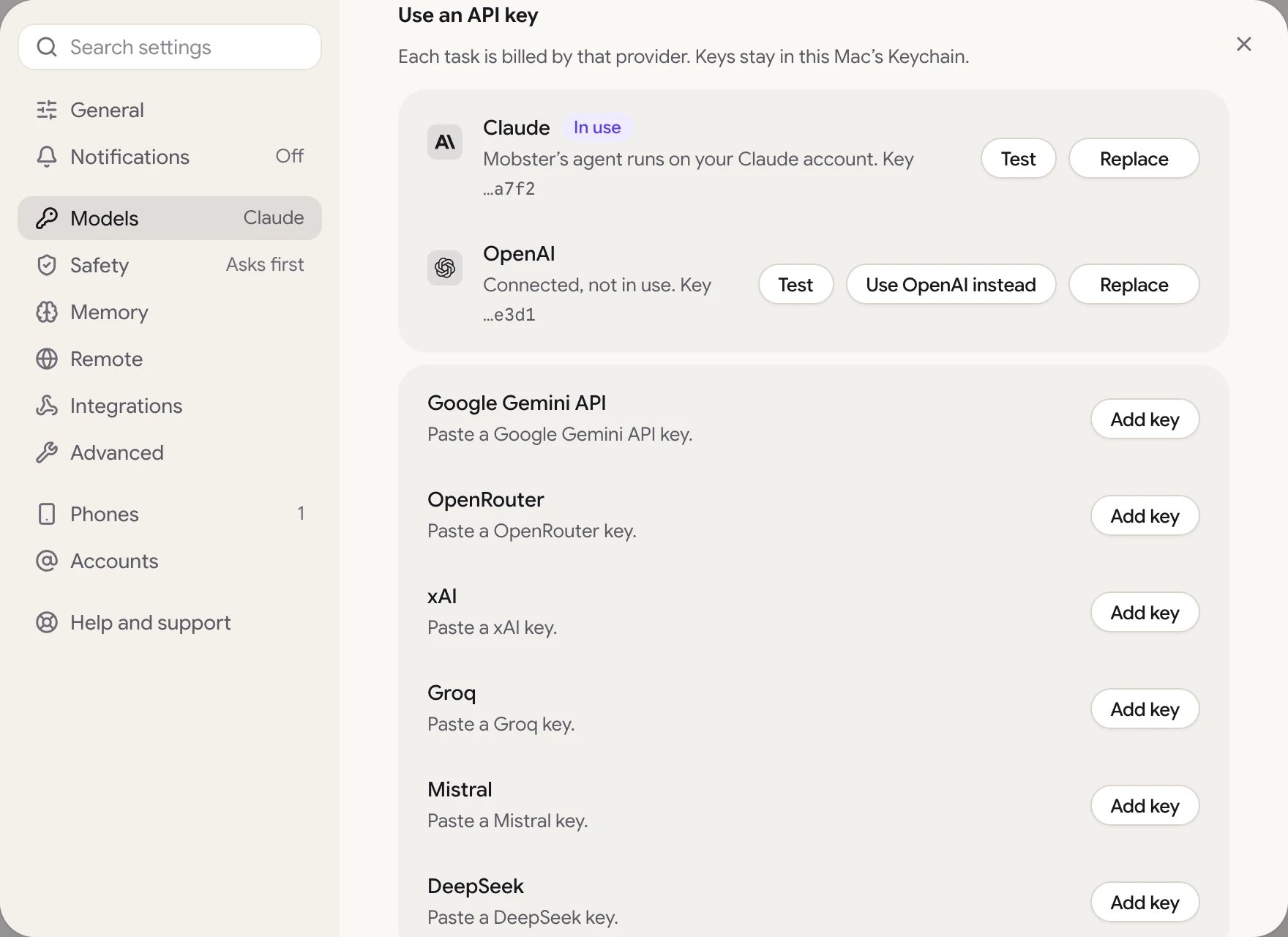Open the General settings section
The width and height of the screenshot is (1288, 937).
170,110
